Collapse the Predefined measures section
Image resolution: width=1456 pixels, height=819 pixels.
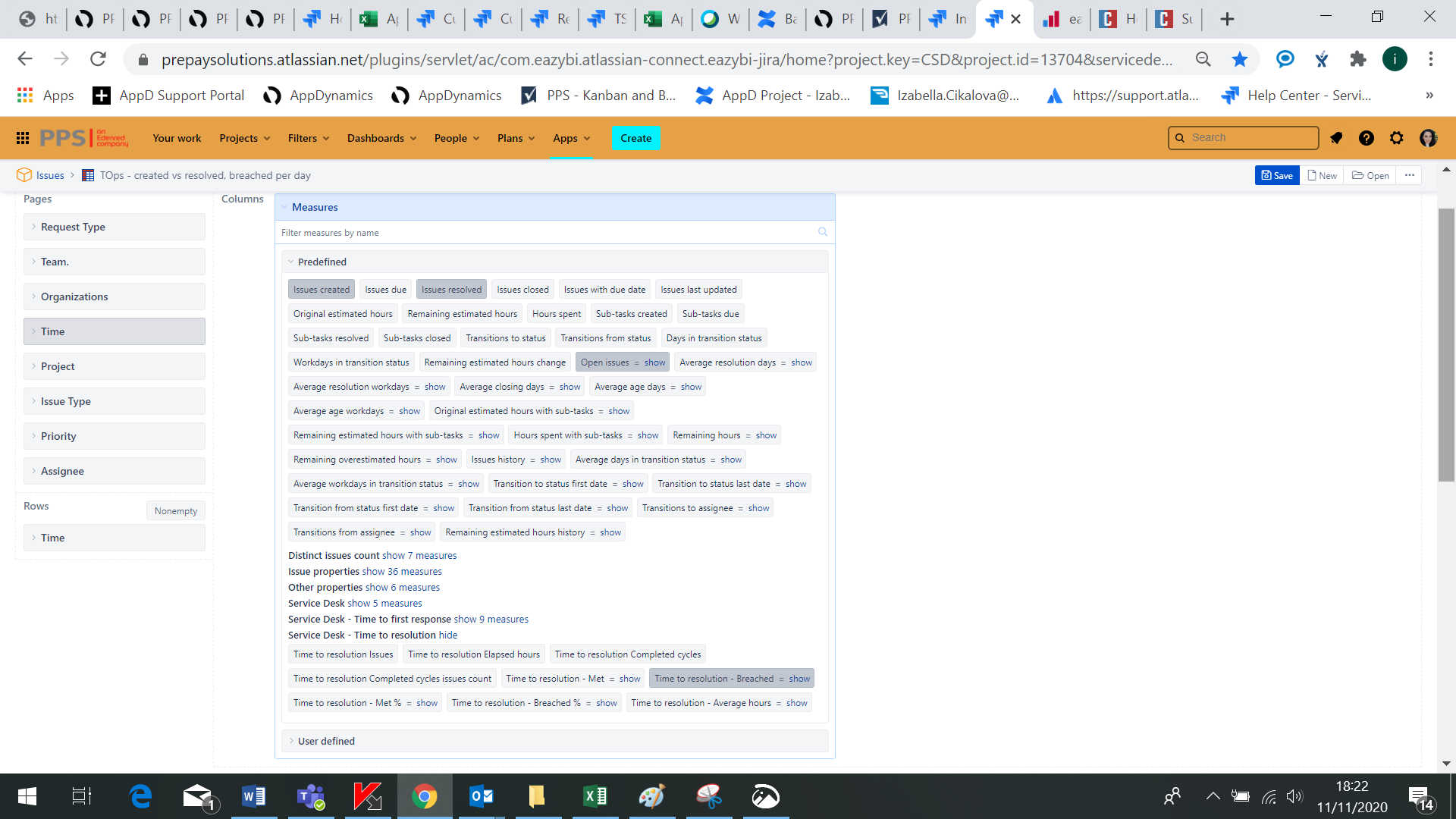(322, 262)
